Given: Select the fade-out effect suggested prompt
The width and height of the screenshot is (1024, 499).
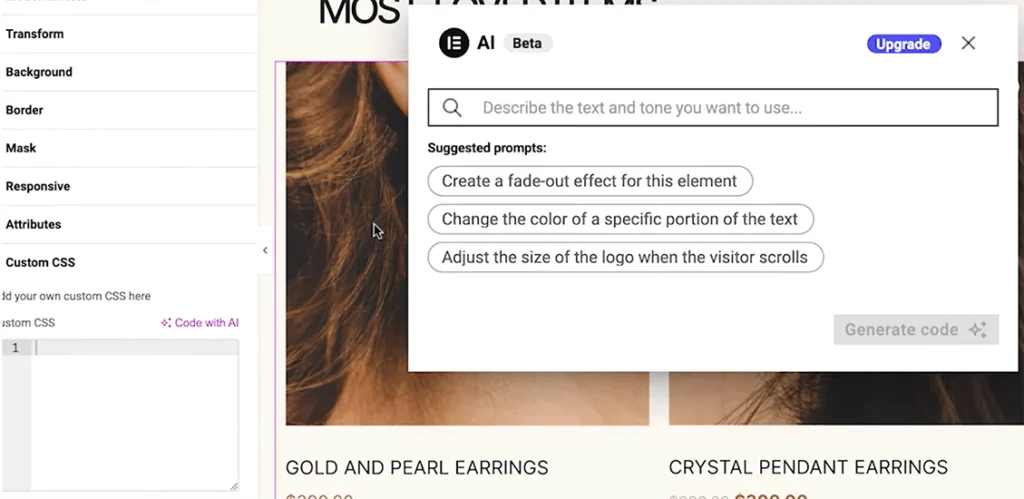Looking at the screenshot, I should tap(590, 181).
